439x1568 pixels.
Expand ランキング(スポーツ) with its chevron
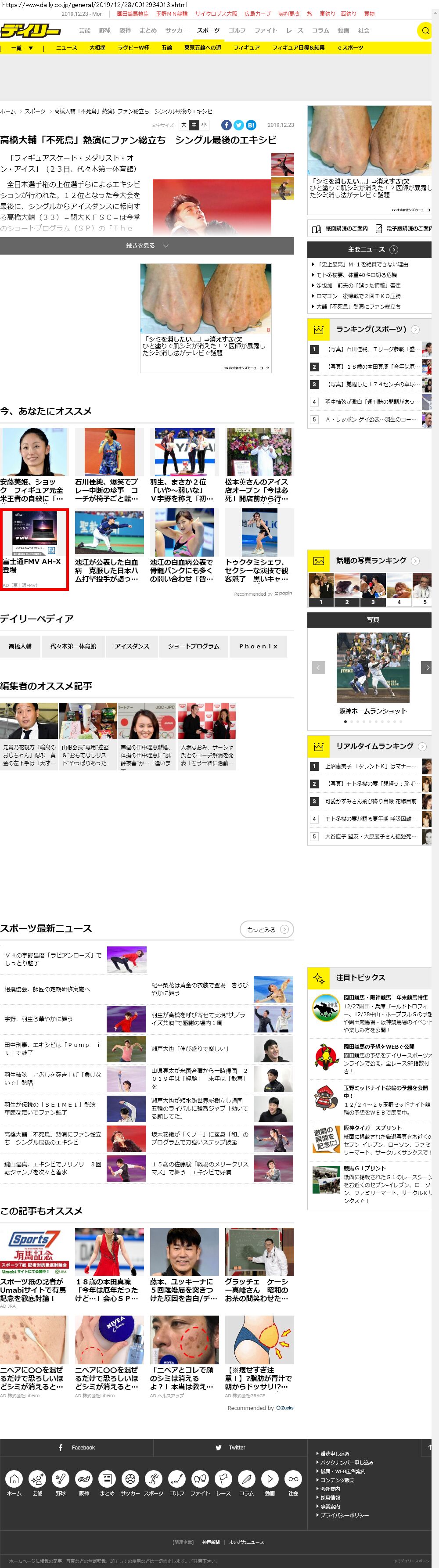point(415,329)
